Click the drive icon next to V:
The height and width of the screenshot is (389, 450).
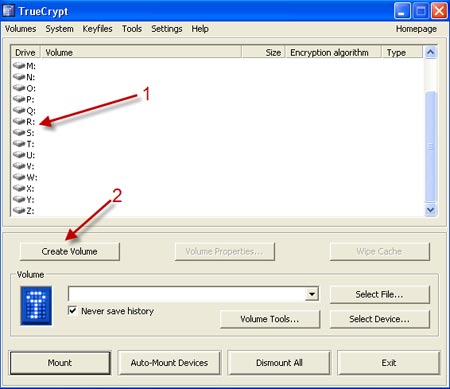[x=19, y=166]
